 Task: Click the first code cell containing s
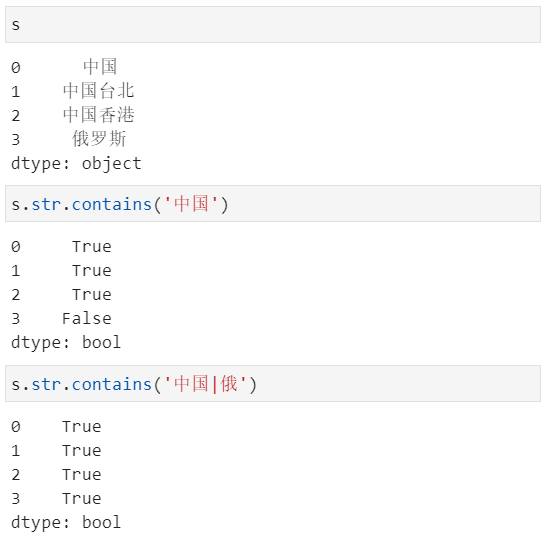coord(273,25)
